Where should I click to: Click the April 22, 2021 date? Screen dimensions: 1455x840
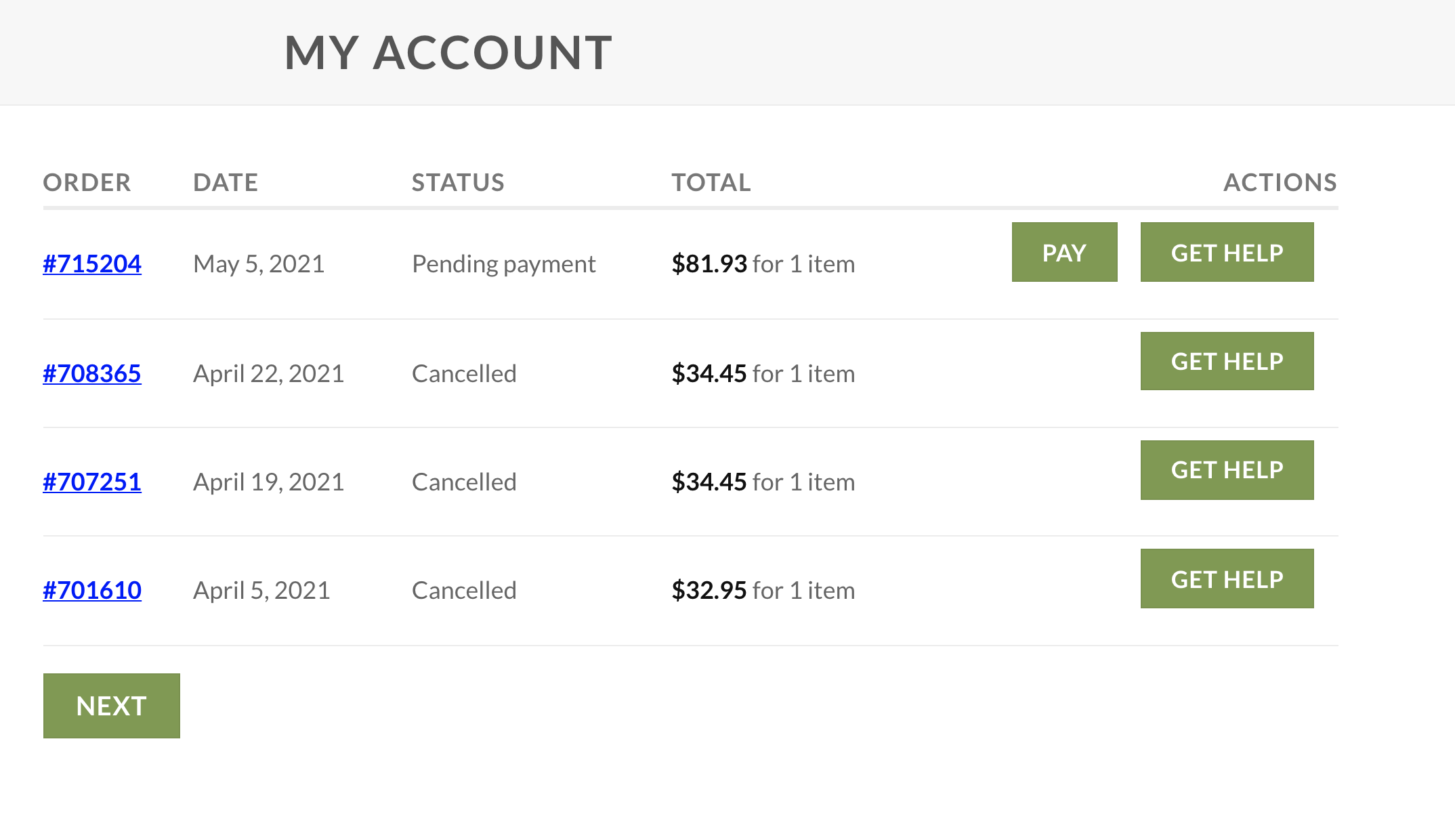[268, 373]
